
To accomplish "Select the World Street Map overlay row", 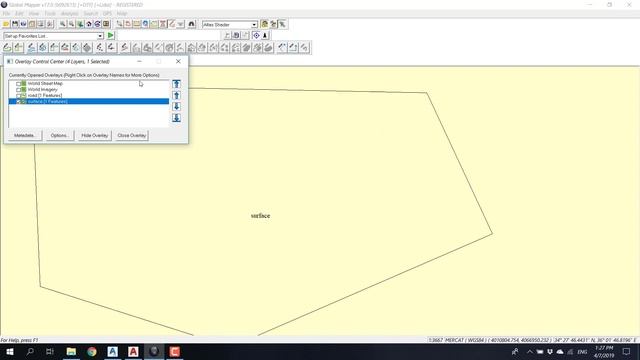I will [89, 83].
